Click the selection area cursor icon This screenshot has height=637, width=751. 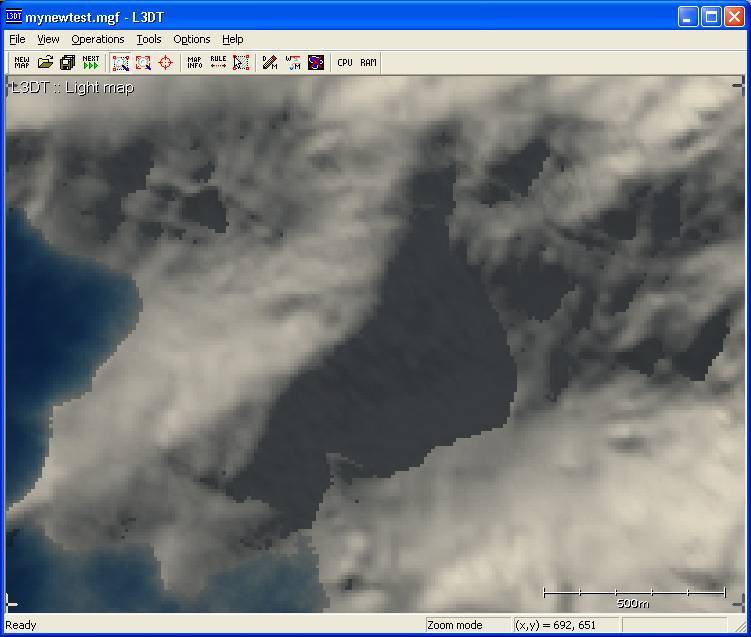point(241,62)
